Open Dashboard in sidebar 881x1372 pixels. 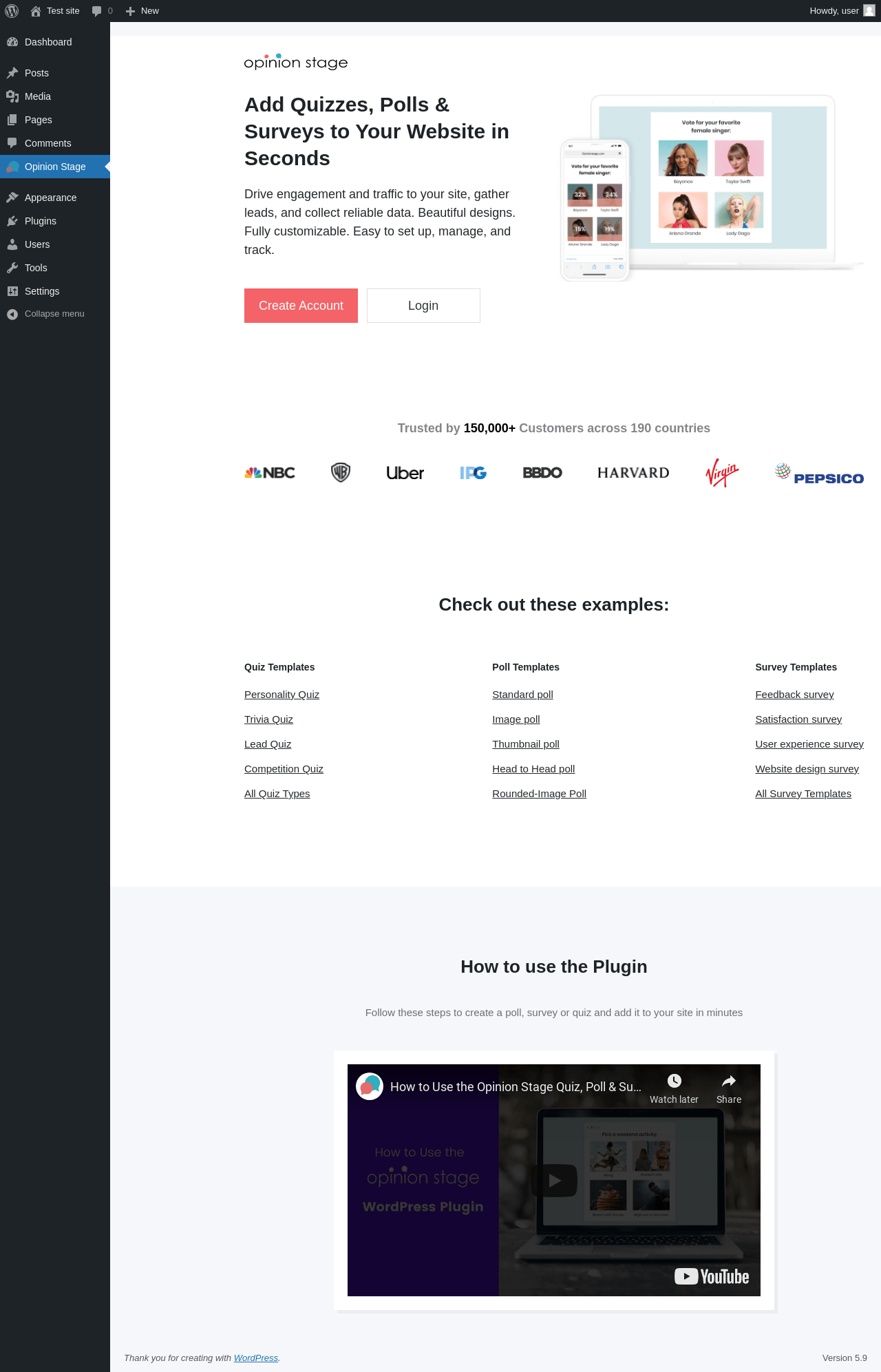(x=55, y=42)
